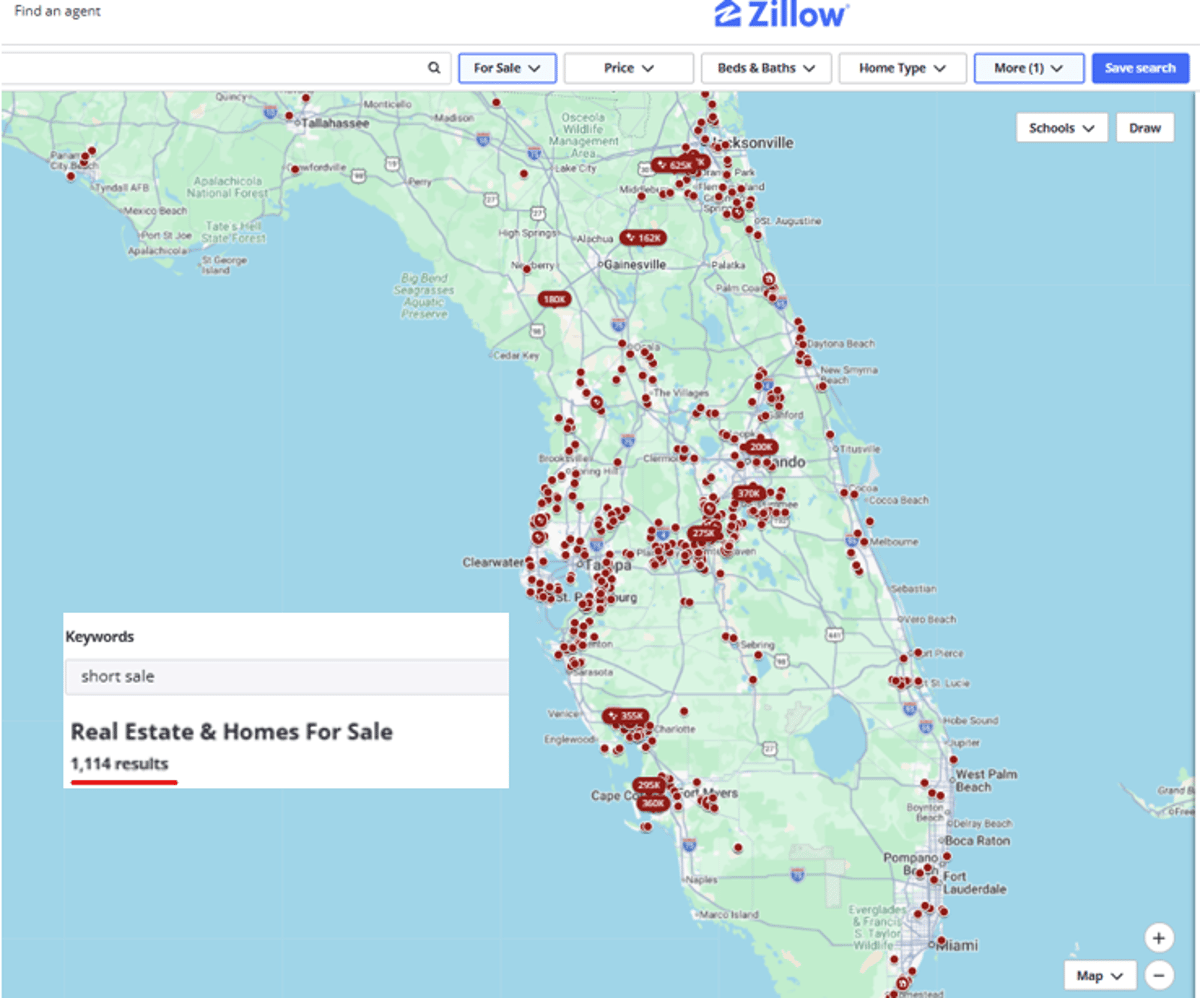Image resolution: width=1200 pixels, height=998 pixels.
Task: Click the Save search button
Action: 1140,67
